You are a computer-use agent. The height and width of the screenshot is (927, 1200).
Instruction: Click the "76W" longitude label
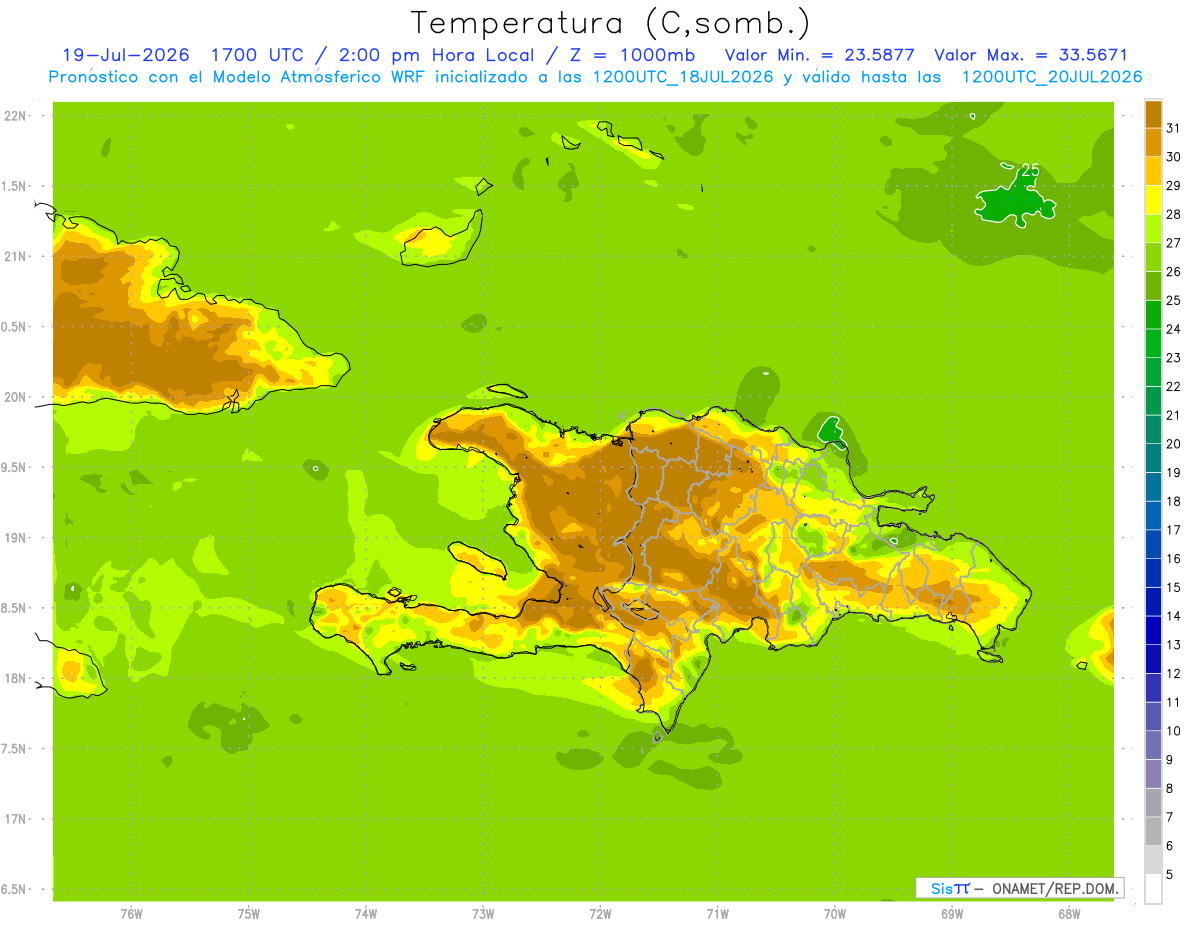[131, 914]
